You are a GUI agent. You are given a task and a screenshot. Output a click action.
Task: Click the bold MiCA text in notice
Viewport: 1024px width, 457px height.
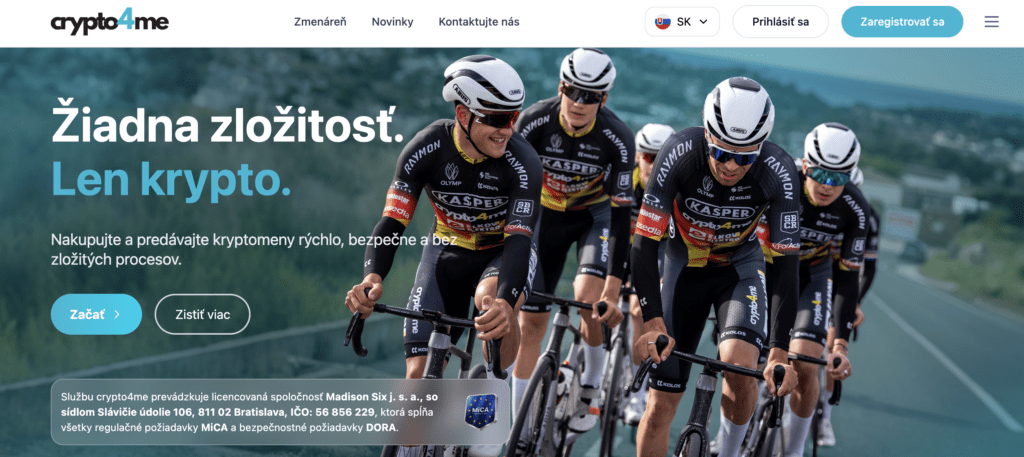click(215, 427)
